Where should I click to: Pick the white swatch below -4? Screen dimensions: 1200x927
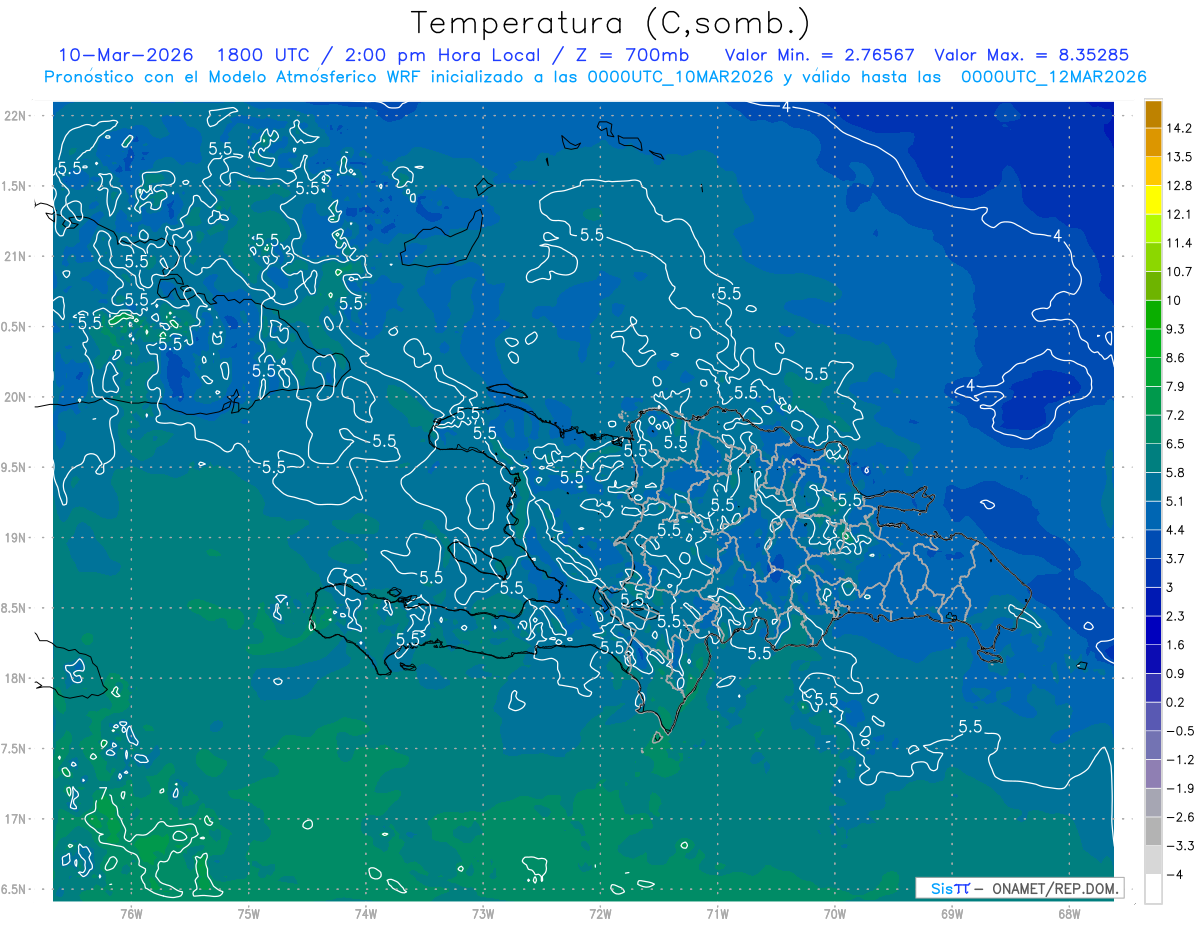click(x=1153, y=889)
